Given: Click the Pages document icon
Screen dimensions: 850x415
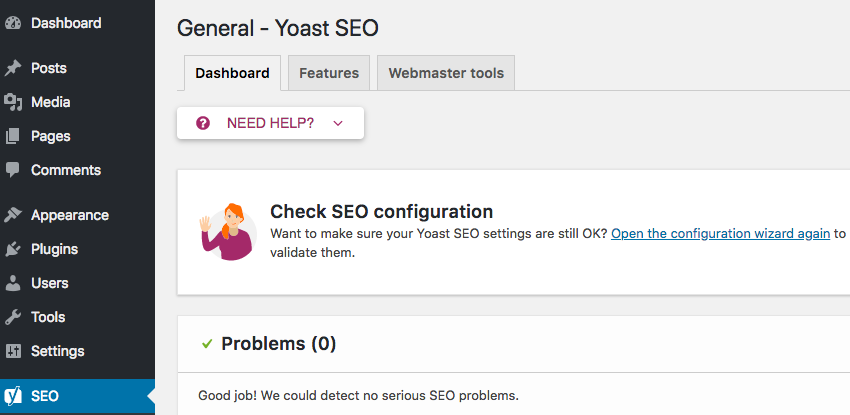Looking at the screenshot, I should tap(12, 137).
